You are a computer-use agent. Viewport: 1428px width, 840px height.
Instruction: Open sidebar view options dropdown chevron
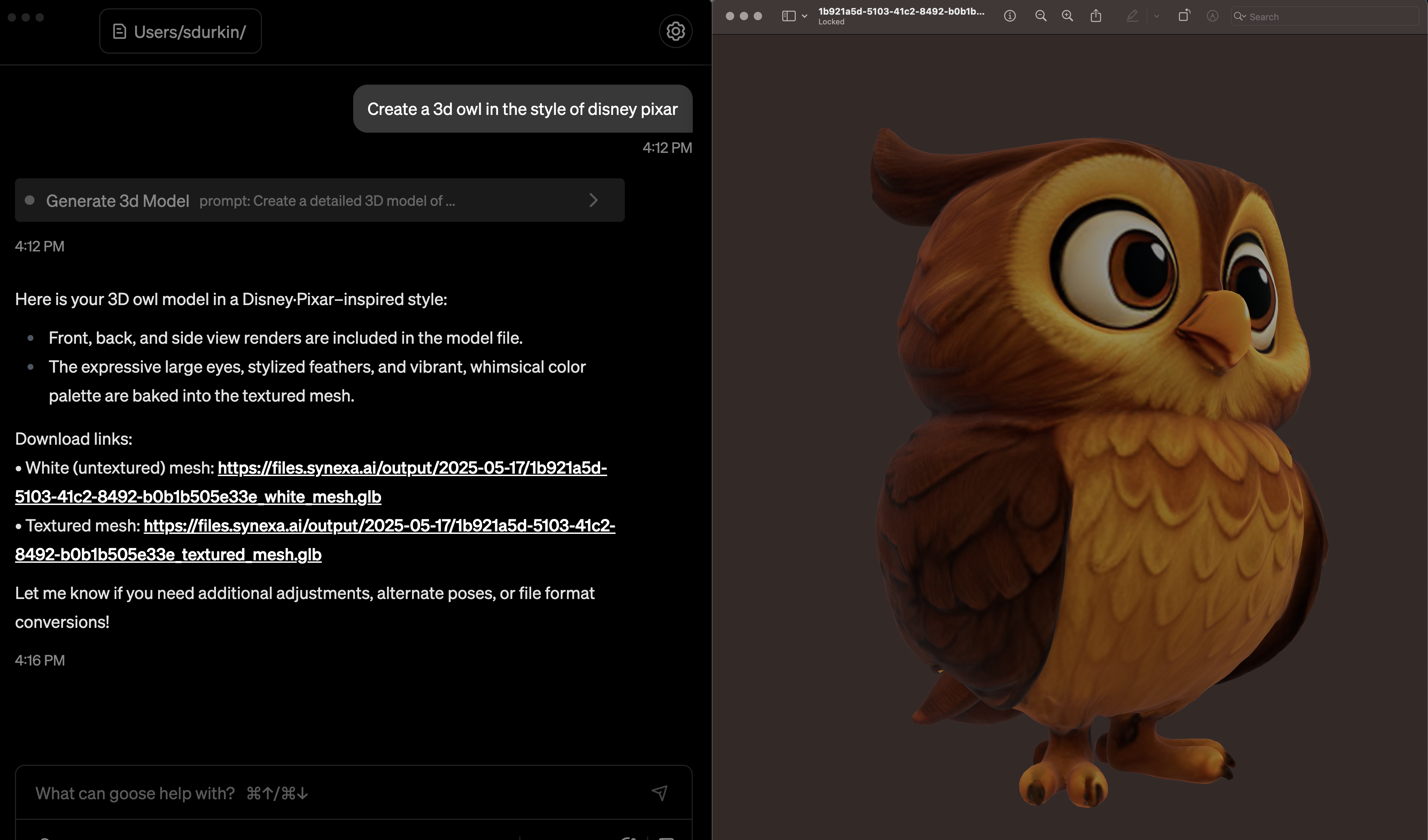pos(804,16)
